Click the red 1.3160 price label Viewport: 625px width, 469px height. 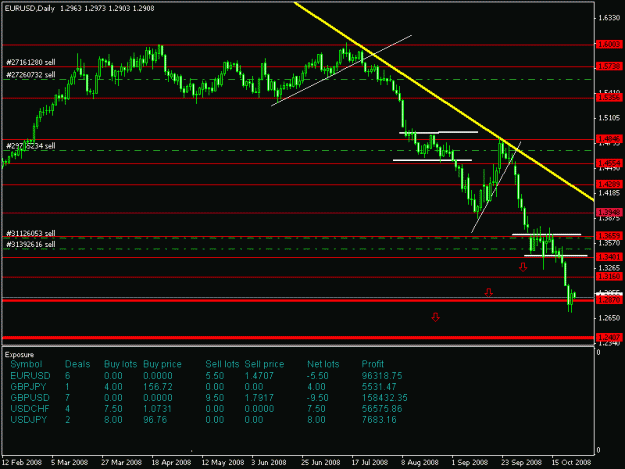click(x=609, y=277)
